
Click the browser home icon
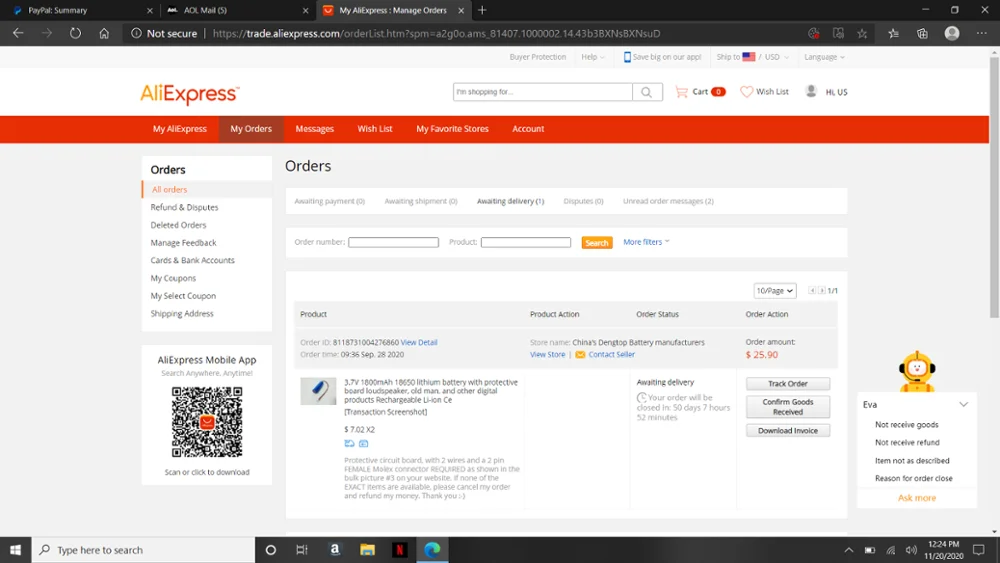click(x=104, y=33)
